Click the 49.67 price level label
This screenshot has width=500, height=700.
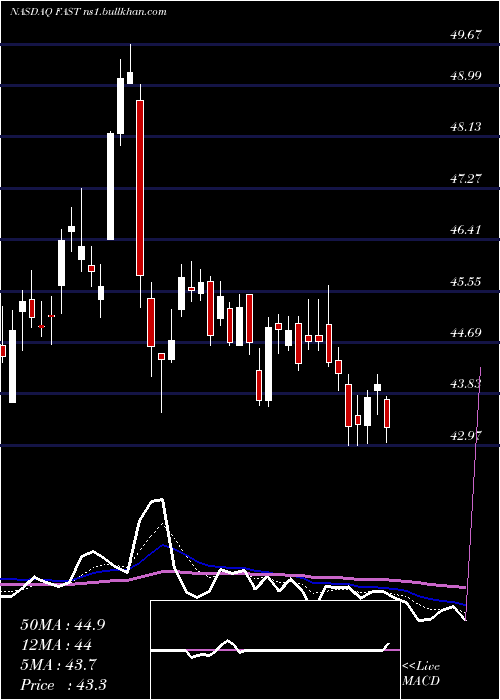(x=467, y=34)
